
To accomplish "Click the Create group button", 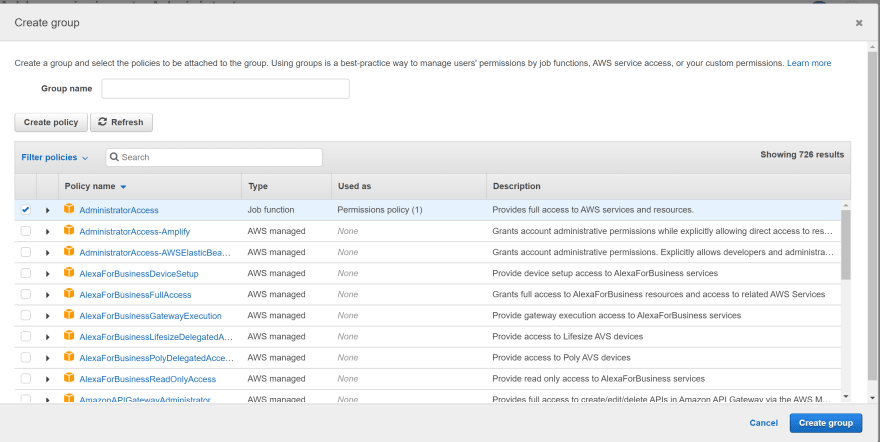I will (x=826, y=423).
